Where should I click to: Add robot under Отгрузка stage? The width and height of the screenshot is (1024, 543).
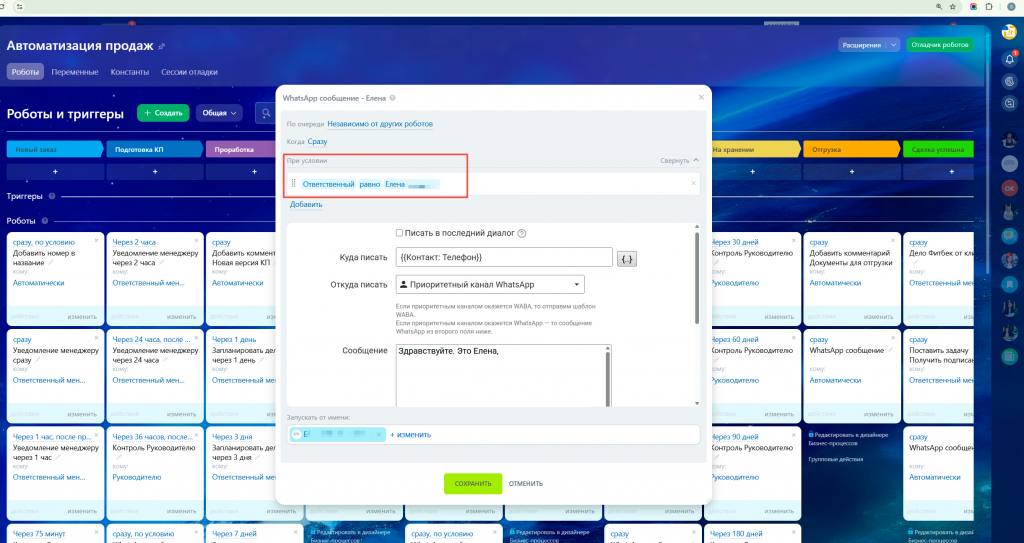[x=852, y=172]
